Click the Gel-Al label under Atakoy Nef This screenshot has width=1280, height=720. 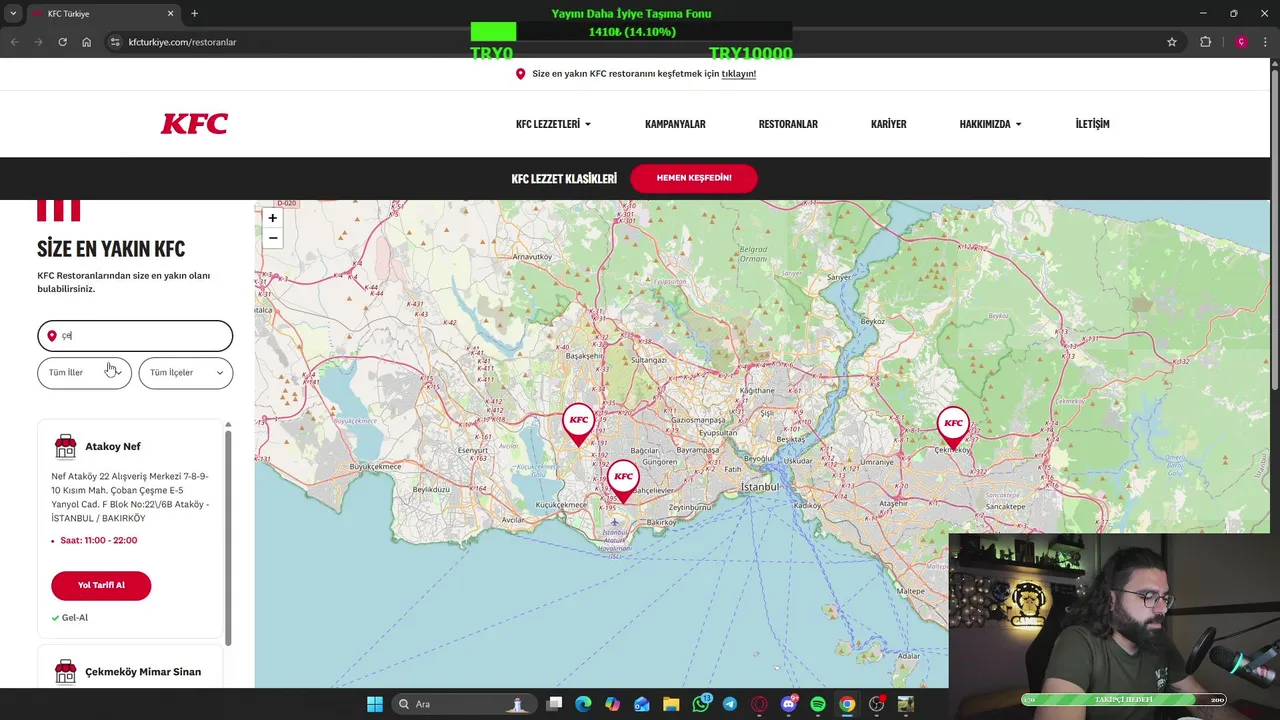pyautogui.click(x=75, y=618)
